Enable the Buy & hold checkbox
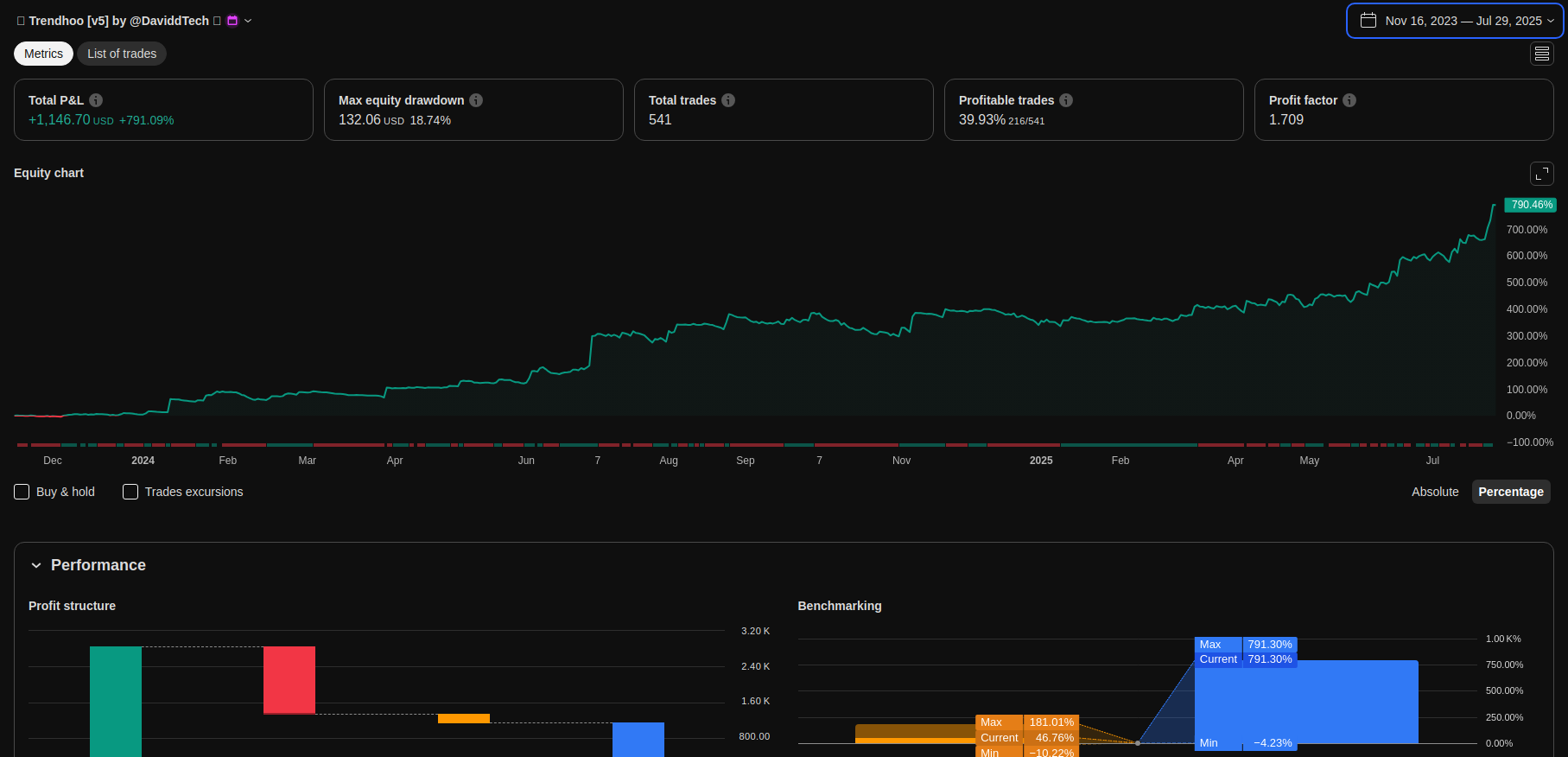The width and height of the screenshot is (1568, 757). (x=22, y=492)
